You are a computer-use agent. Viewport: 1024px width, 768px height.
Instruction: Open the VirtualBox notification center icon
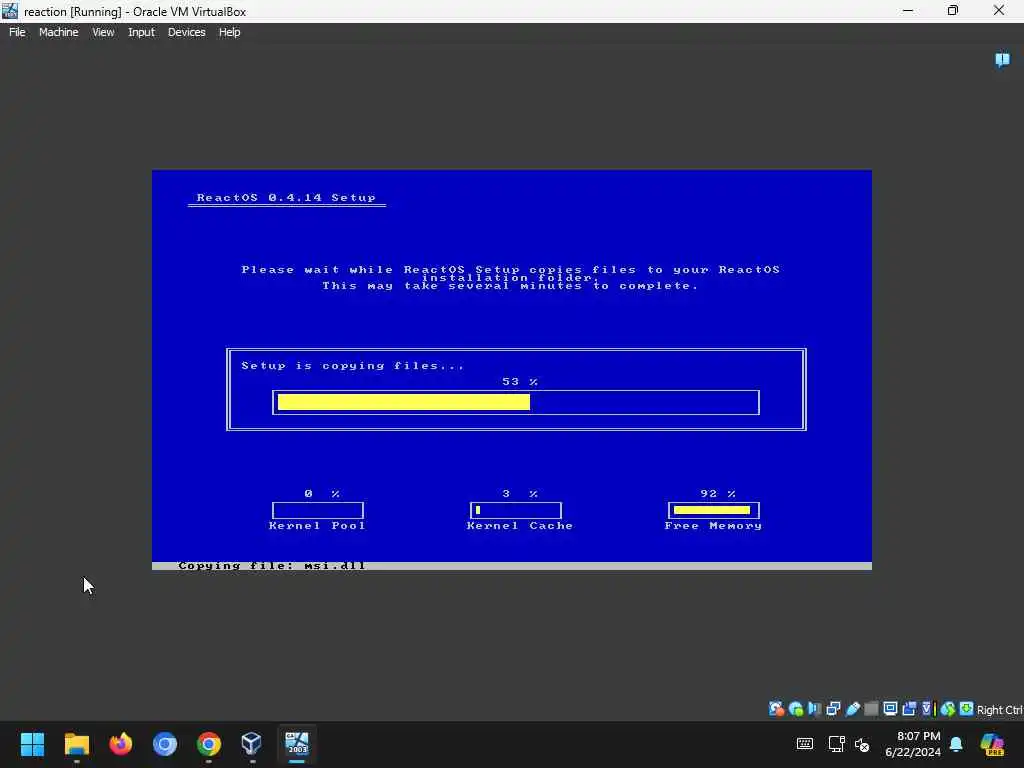tap(1002, 60)
